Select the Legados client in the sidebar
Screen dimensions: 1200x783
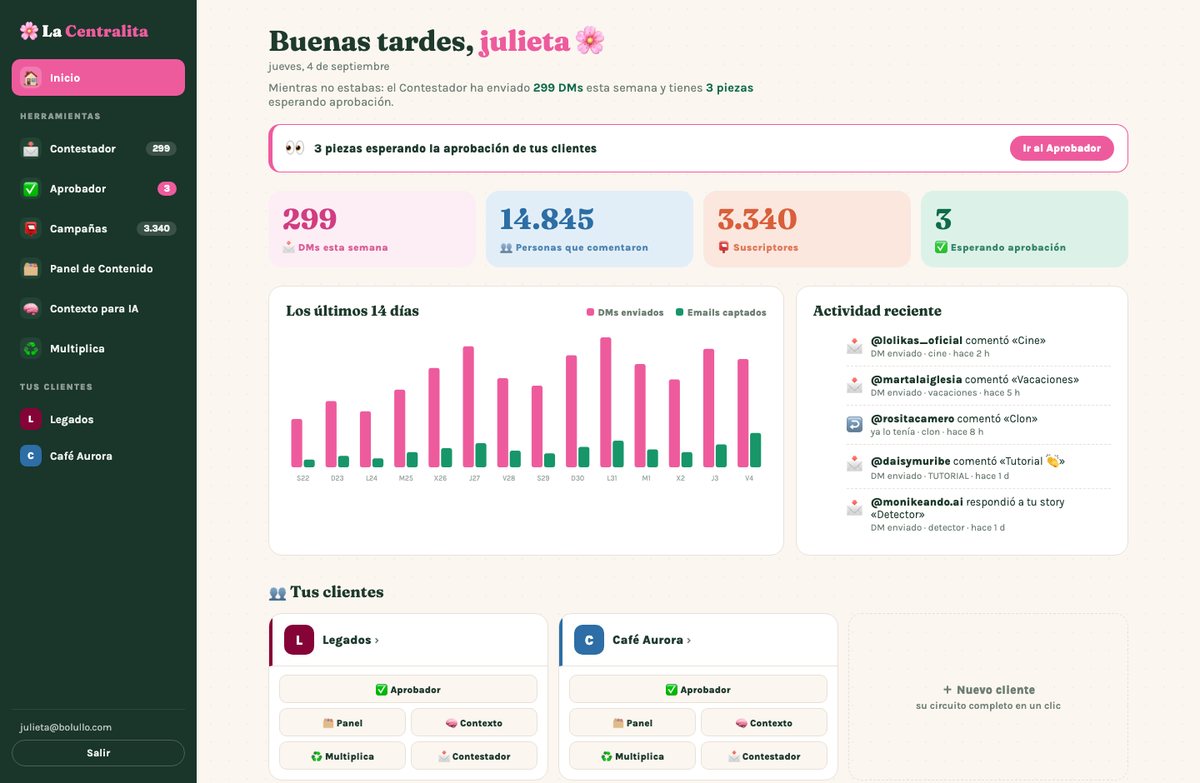[x=98, y=420]
